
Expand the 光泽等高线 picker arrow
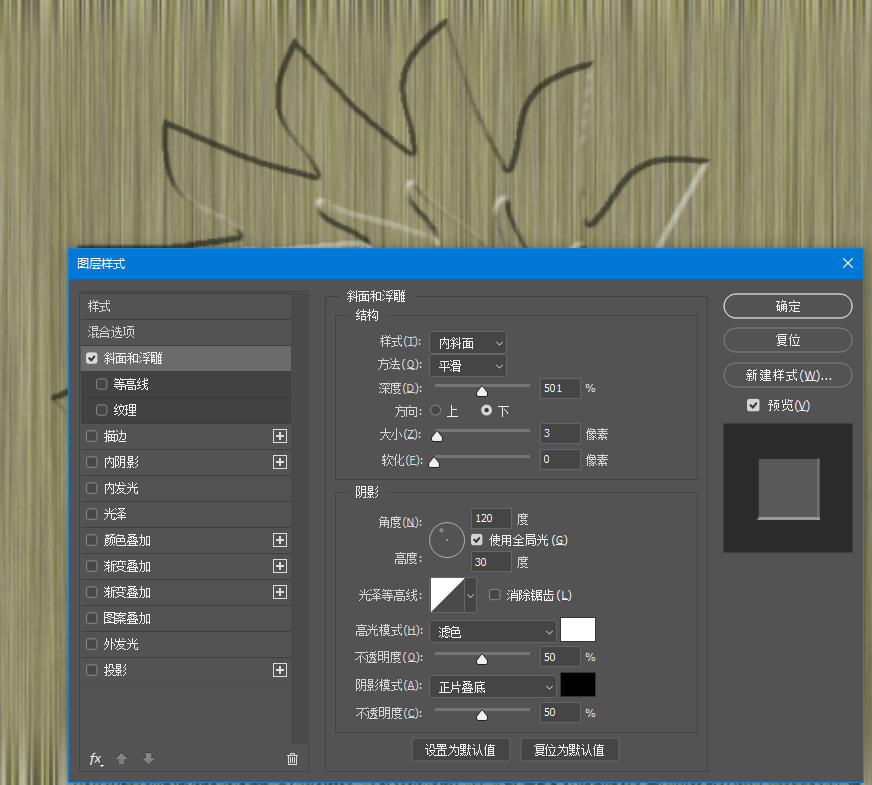[x=470, y=595]
